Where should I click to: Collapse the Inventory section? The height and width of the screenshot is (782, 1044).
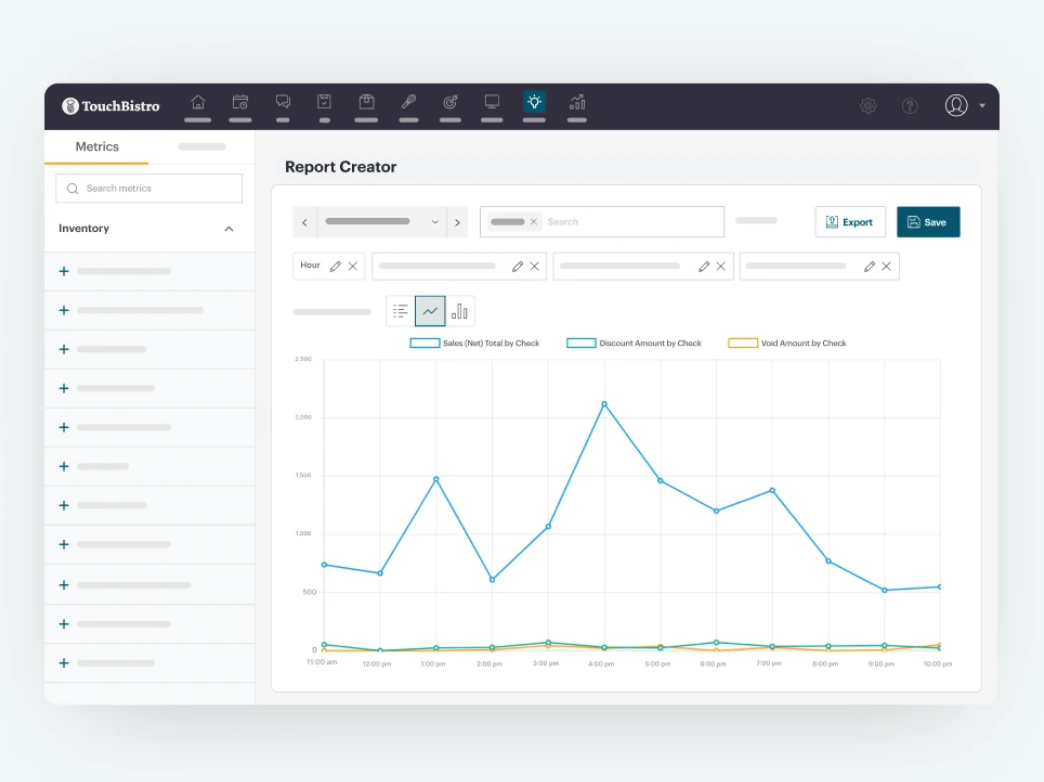pos(229,228)
